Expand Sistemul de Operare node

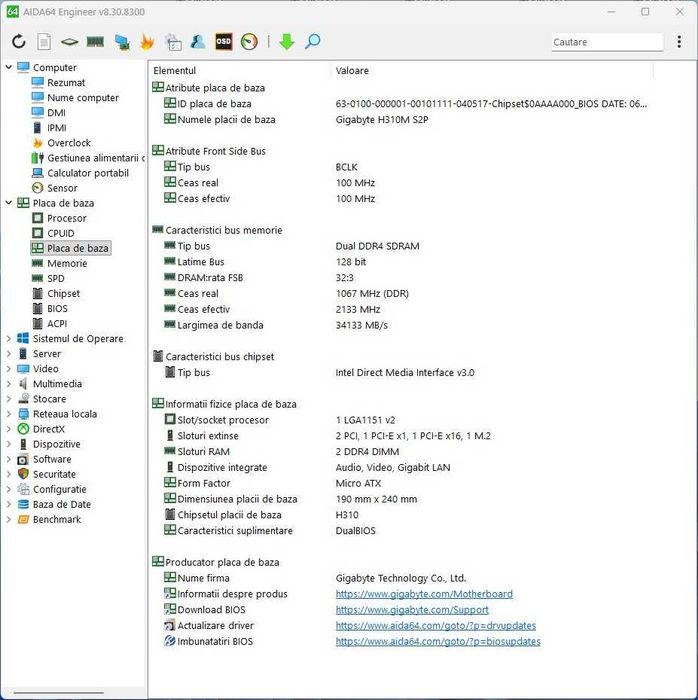coord(8,338)
